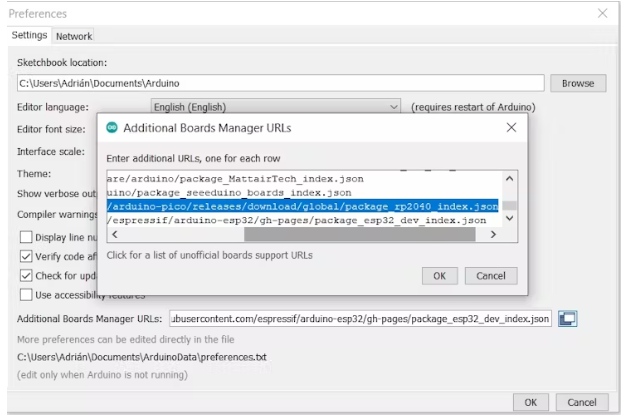This screenshot has height=416, width=627.
Task: Toggle the Verify code after upload checkbox
Action: [x=27, y=256]
